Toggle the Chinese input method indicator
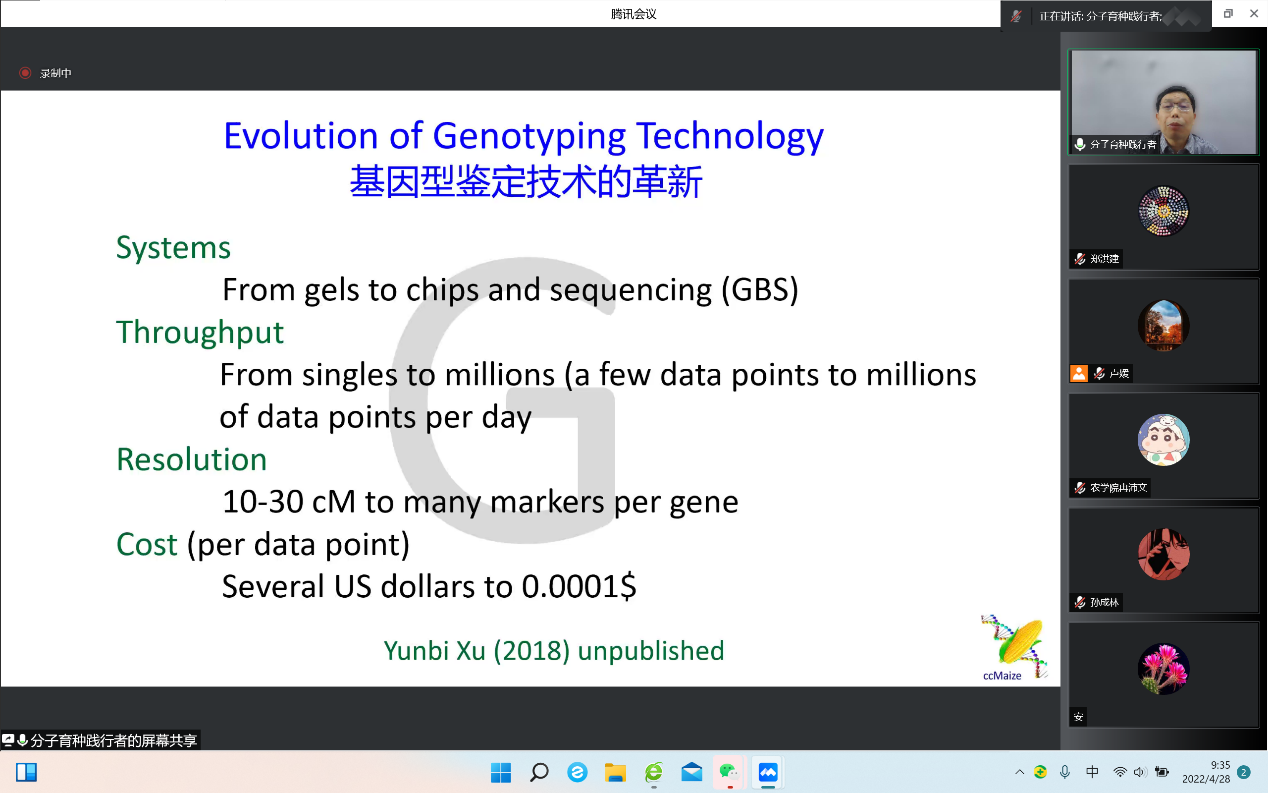Image resolution: width=1268 pixels, height=793 pixels. pyautogui.click(x=1092, y=772)
